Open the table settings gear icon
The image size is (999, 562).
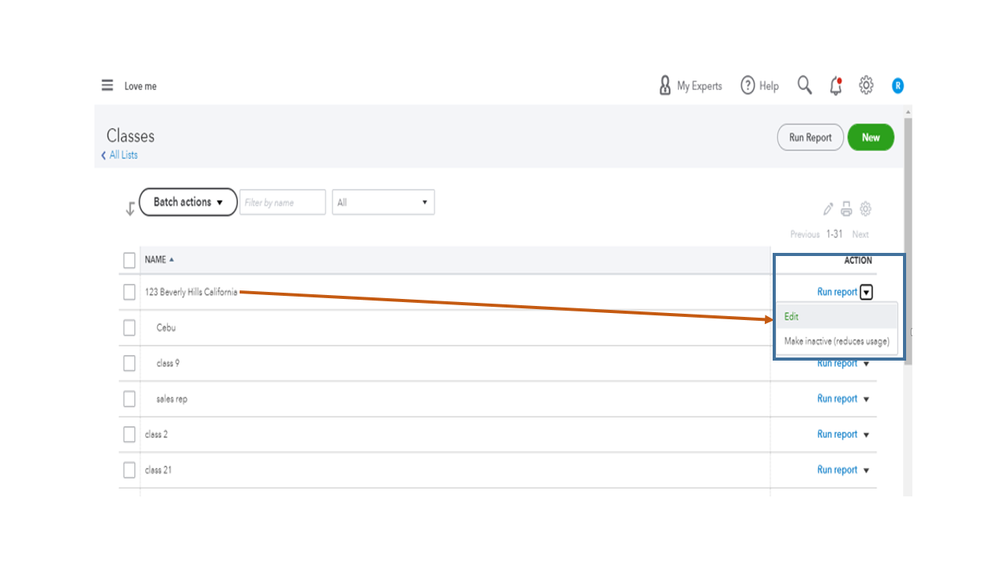(866, 209)
